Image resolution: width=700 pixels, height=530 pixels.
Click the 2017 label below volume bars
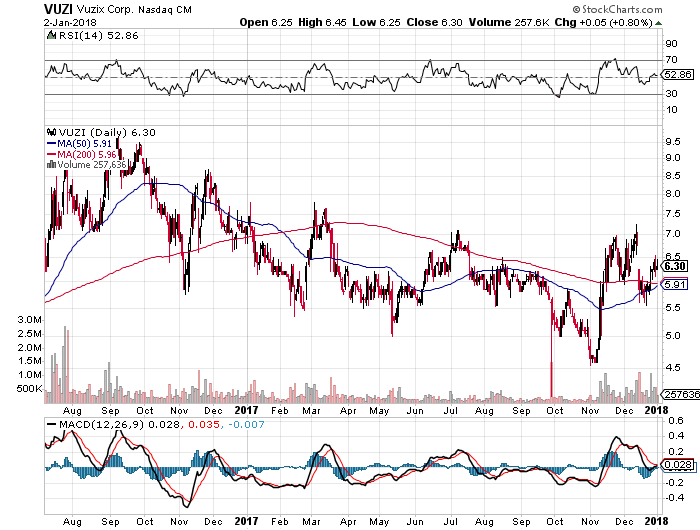coord(246,410)
